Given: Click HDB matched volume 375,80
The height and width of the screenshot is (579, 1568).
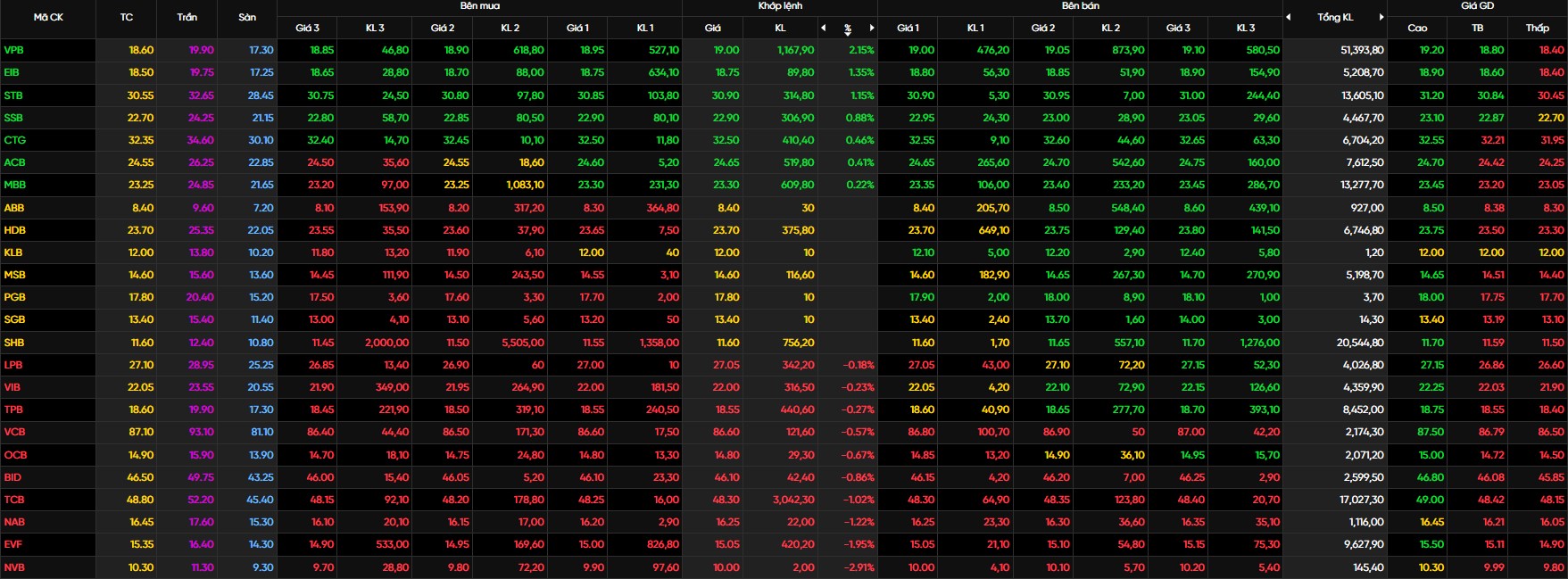Looking at the screenshot, I should pyautogui.click(x=798, y=230).
